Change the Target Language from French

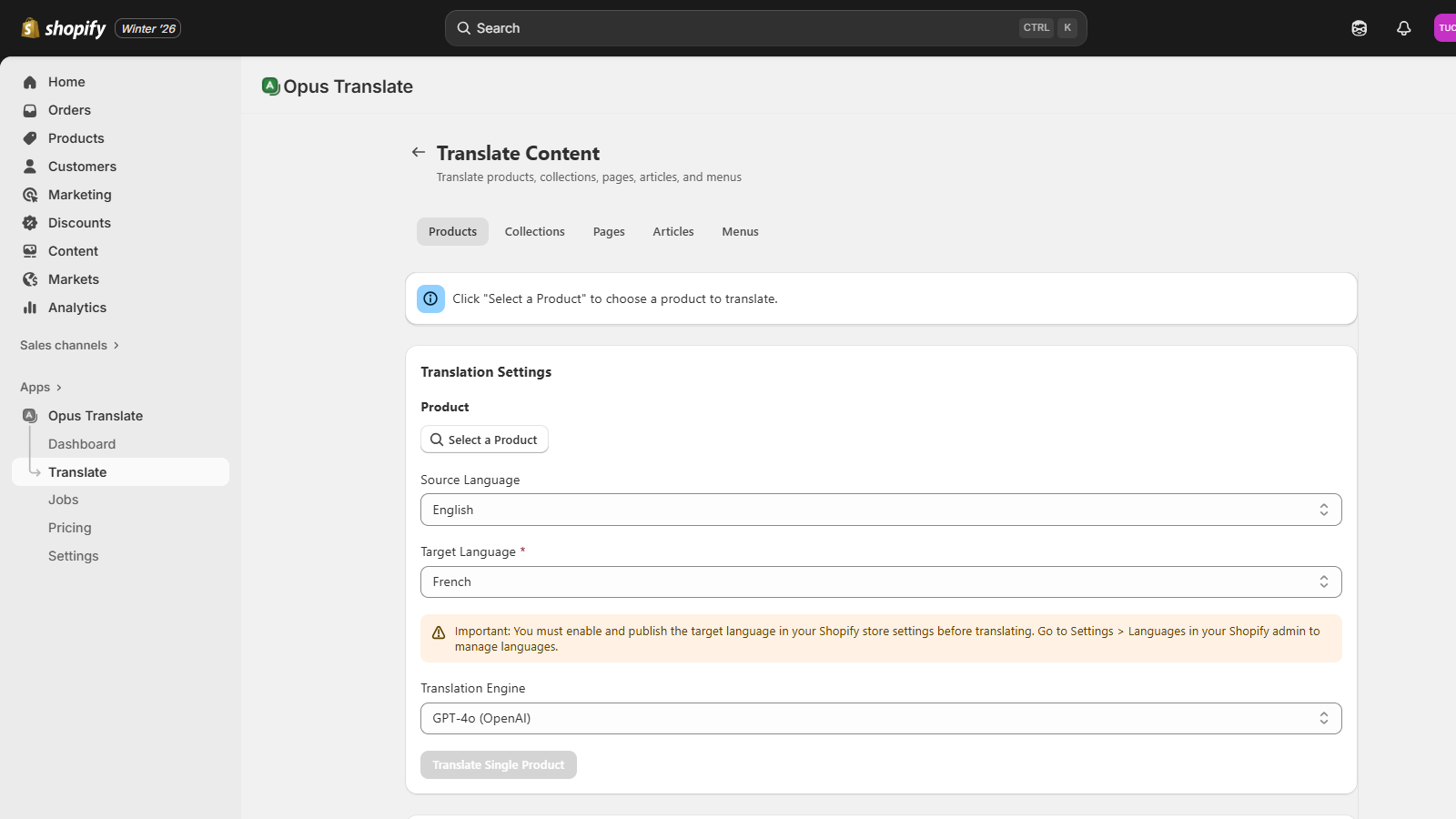tap(880, 581)
